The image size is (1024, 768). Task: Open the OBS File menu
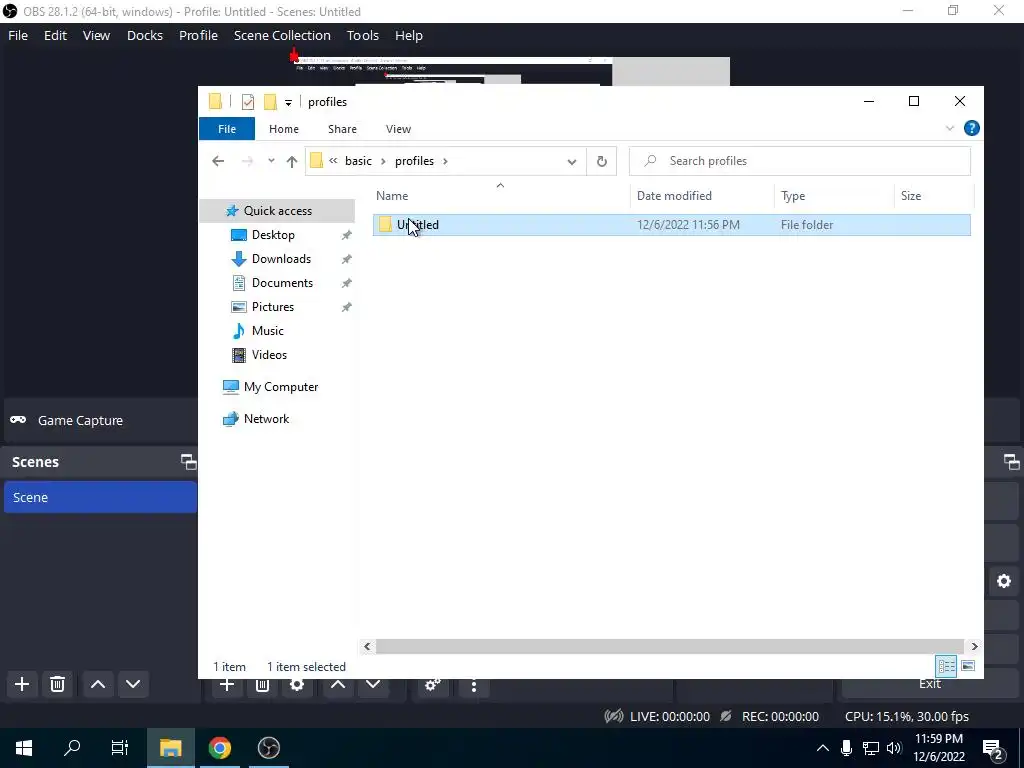pyautogui.click(x=18, y=35)
